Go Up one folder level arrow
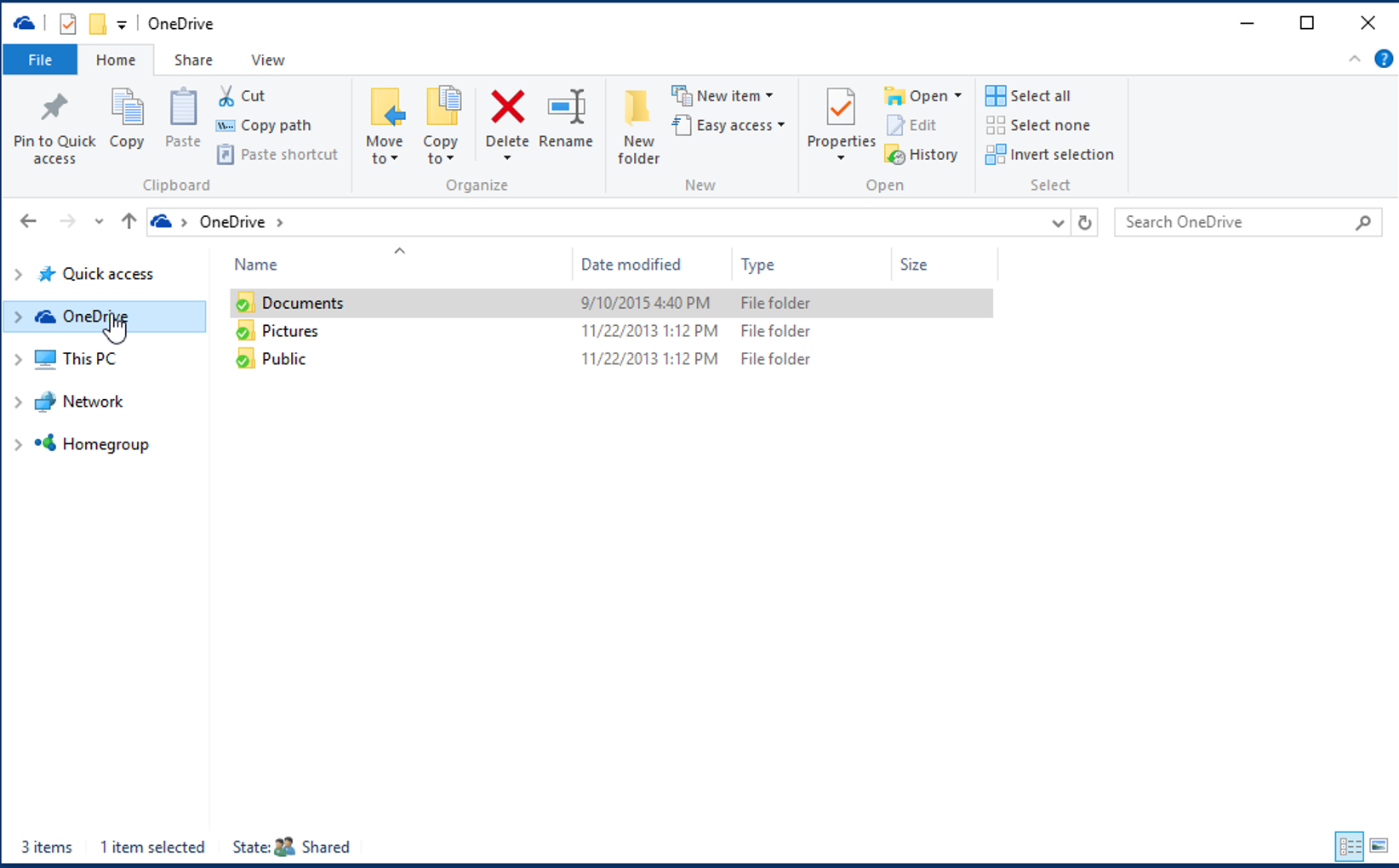The image size is (1399, 868). point(128,221)
